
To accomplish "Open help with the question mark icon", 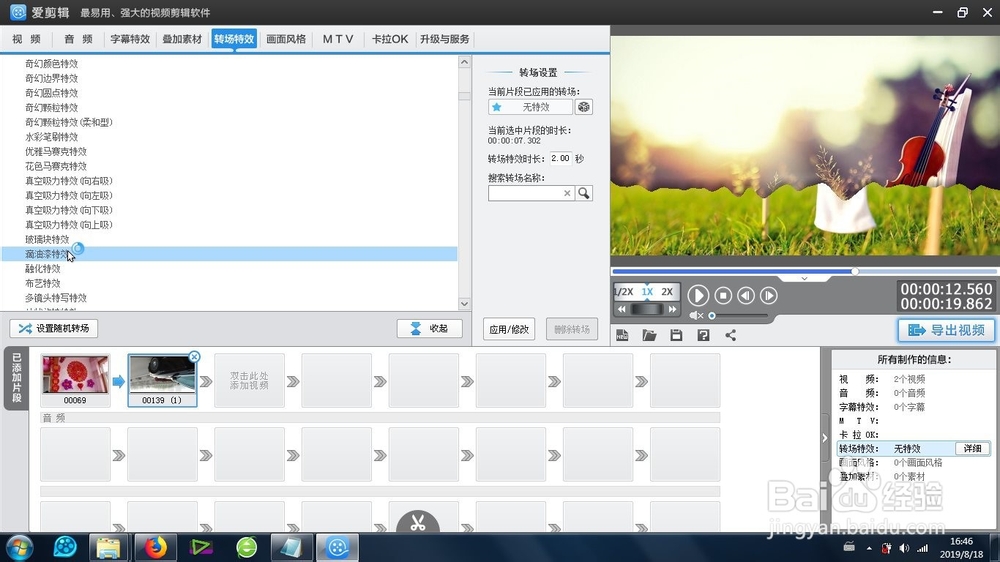I will pos(703,336).
